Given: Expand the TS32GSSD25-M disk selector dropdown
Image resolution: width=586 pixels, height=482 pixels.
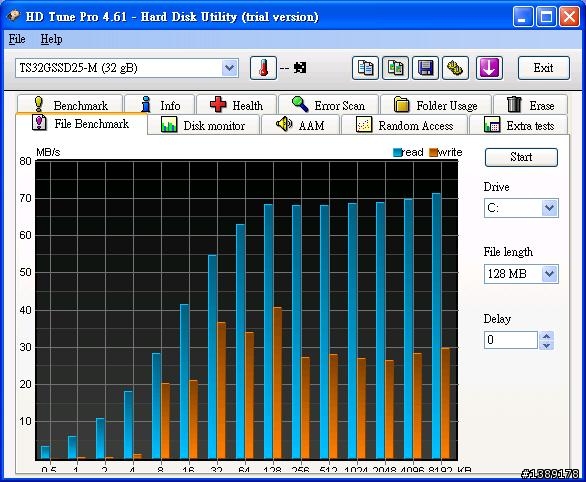Looking at the screenshot, I should pyautogui.click(x=229, y=68).
